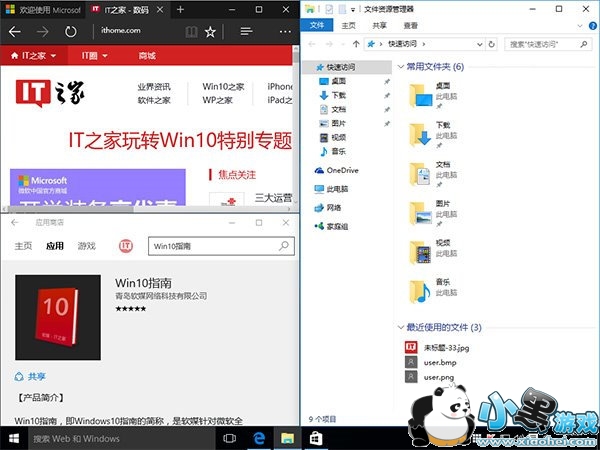
Task: Open address bar history dropdown in Explorer
Action: (479, 44)
